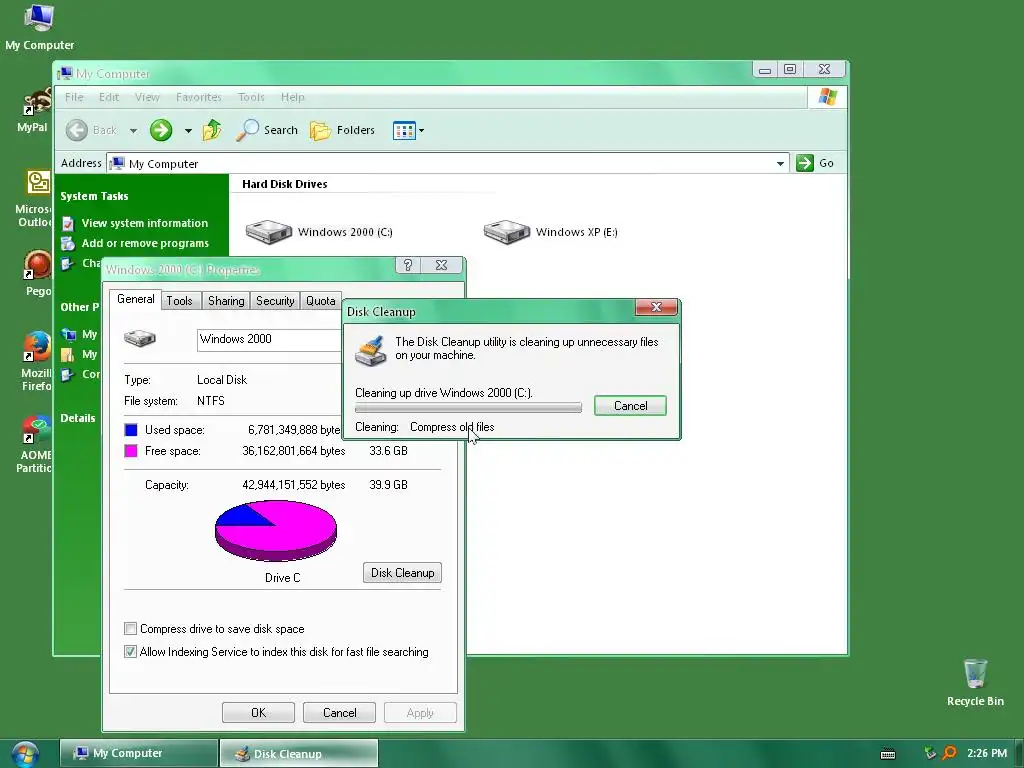
Task: Open the Back button history dropdown
Action: [133, 131]
